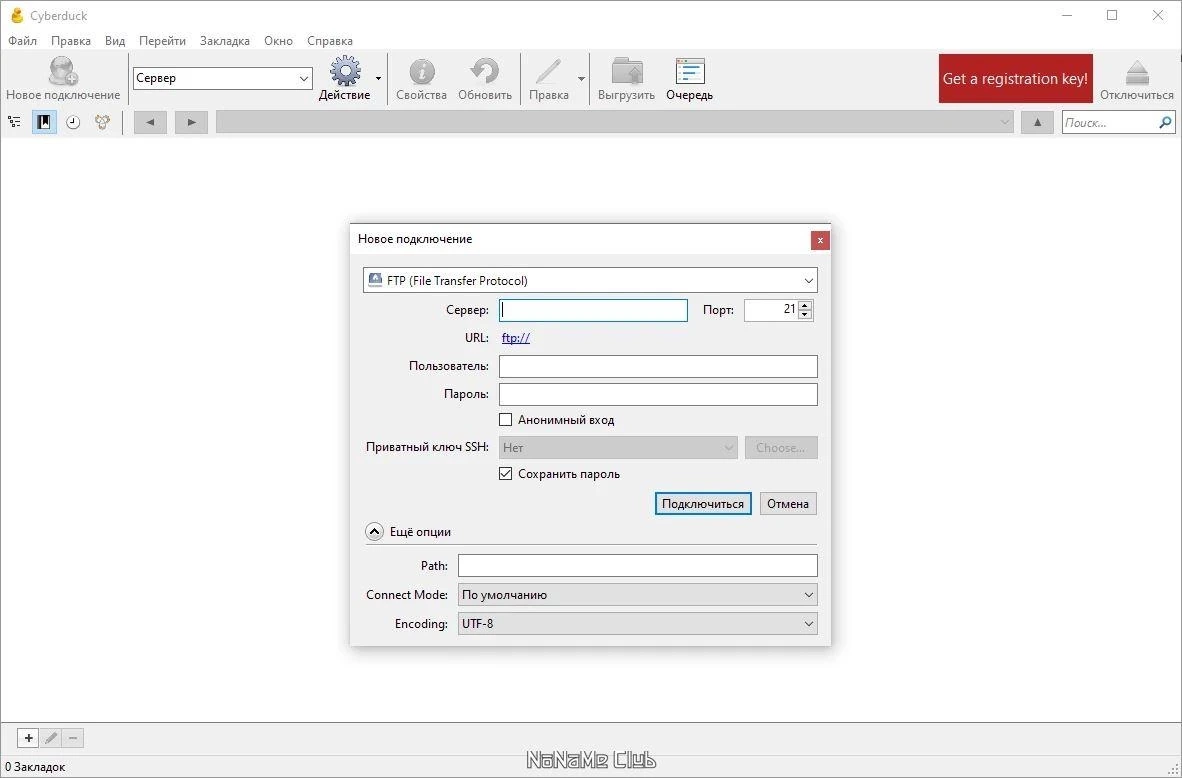Click the Cyberduck duck logo icon
The height and width of the screenshot is (778, 1182).
pos(17,15)
